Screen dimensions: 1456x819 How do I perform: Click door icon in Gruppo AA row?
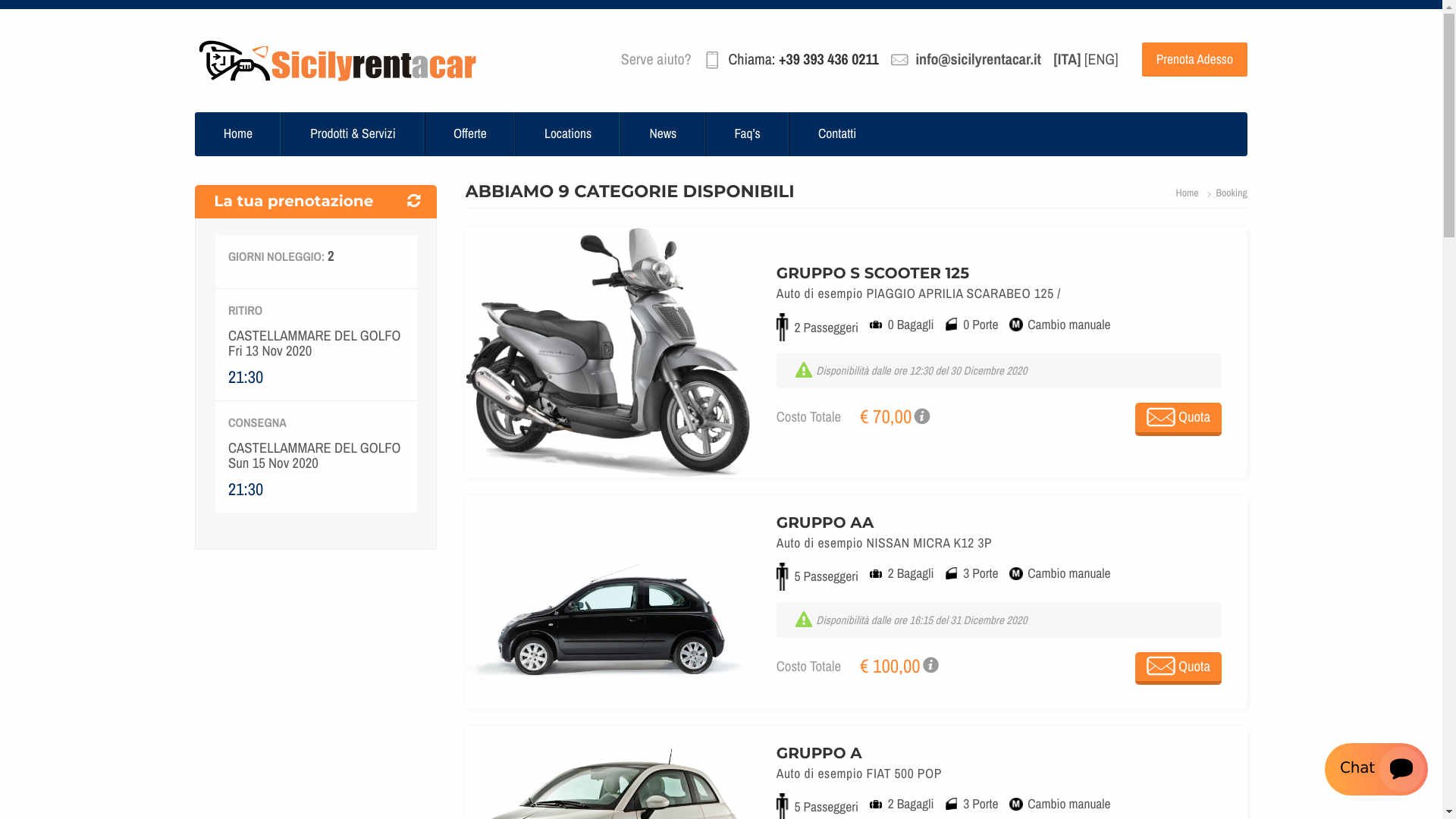point(952,574)
